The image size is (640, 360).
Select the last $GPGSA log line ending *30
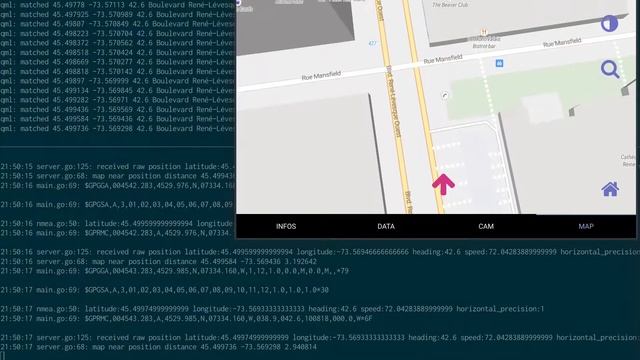click(x=164, y=290)
